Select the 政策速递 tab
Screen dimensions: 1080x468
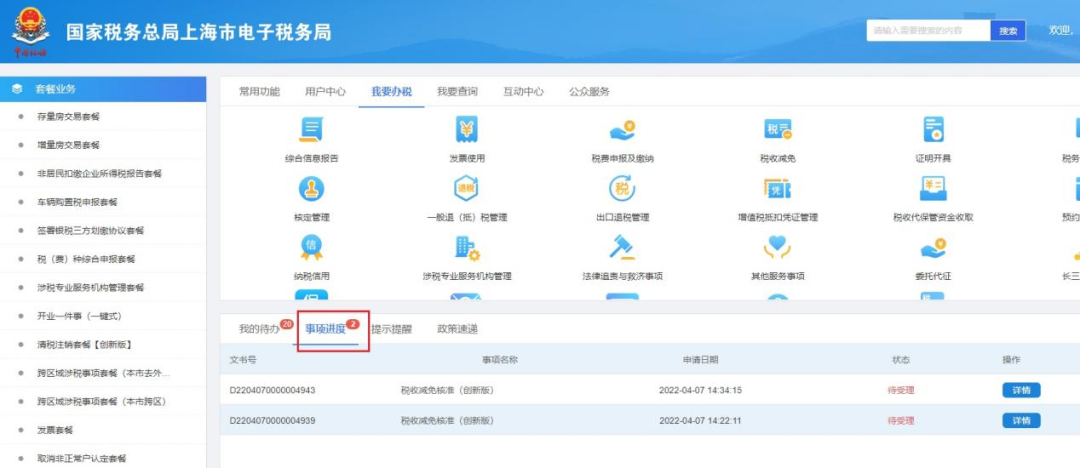coord(457,329)
